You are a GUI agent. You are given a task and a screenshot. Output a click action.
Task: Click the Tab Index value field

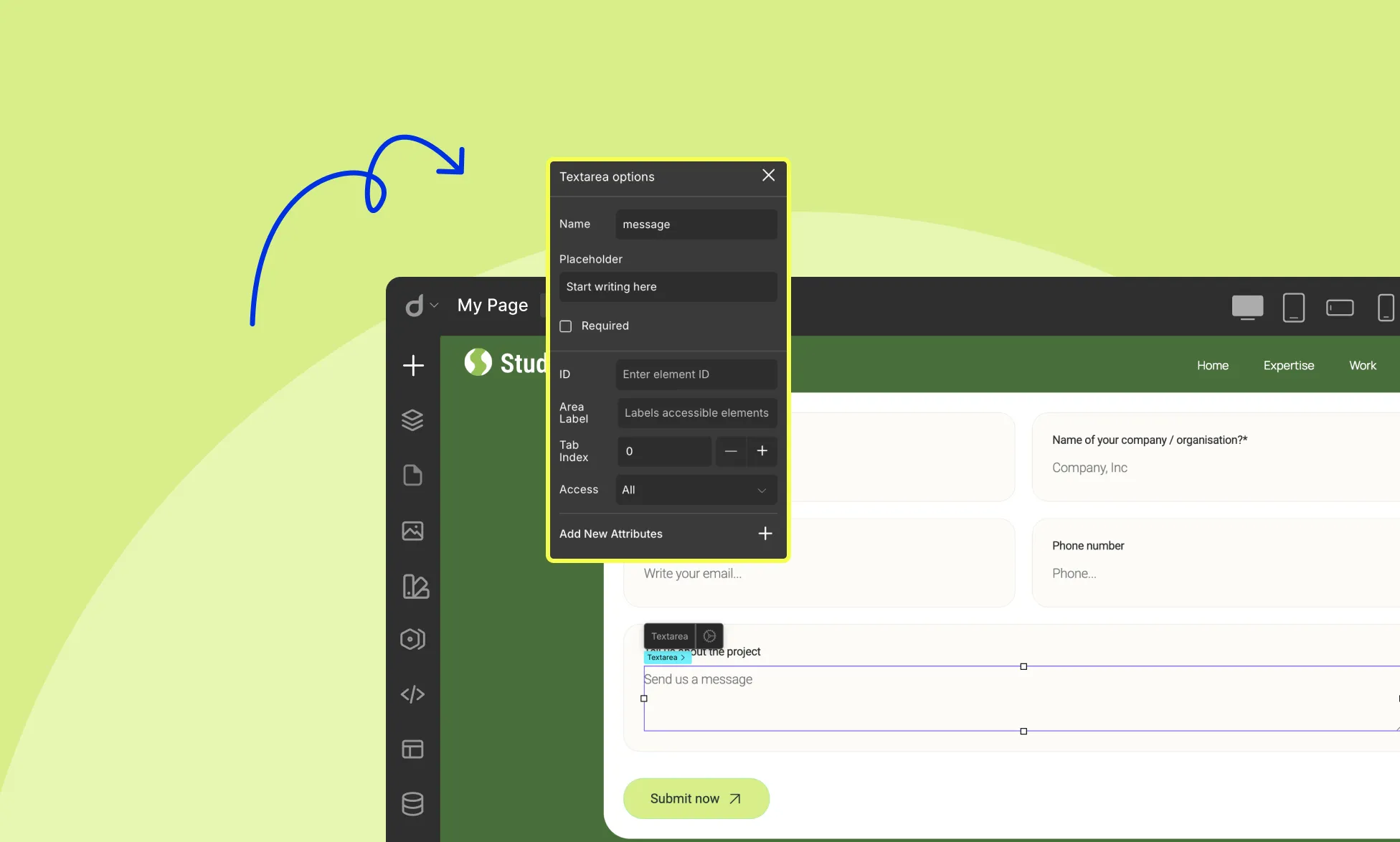pos(665,451)
